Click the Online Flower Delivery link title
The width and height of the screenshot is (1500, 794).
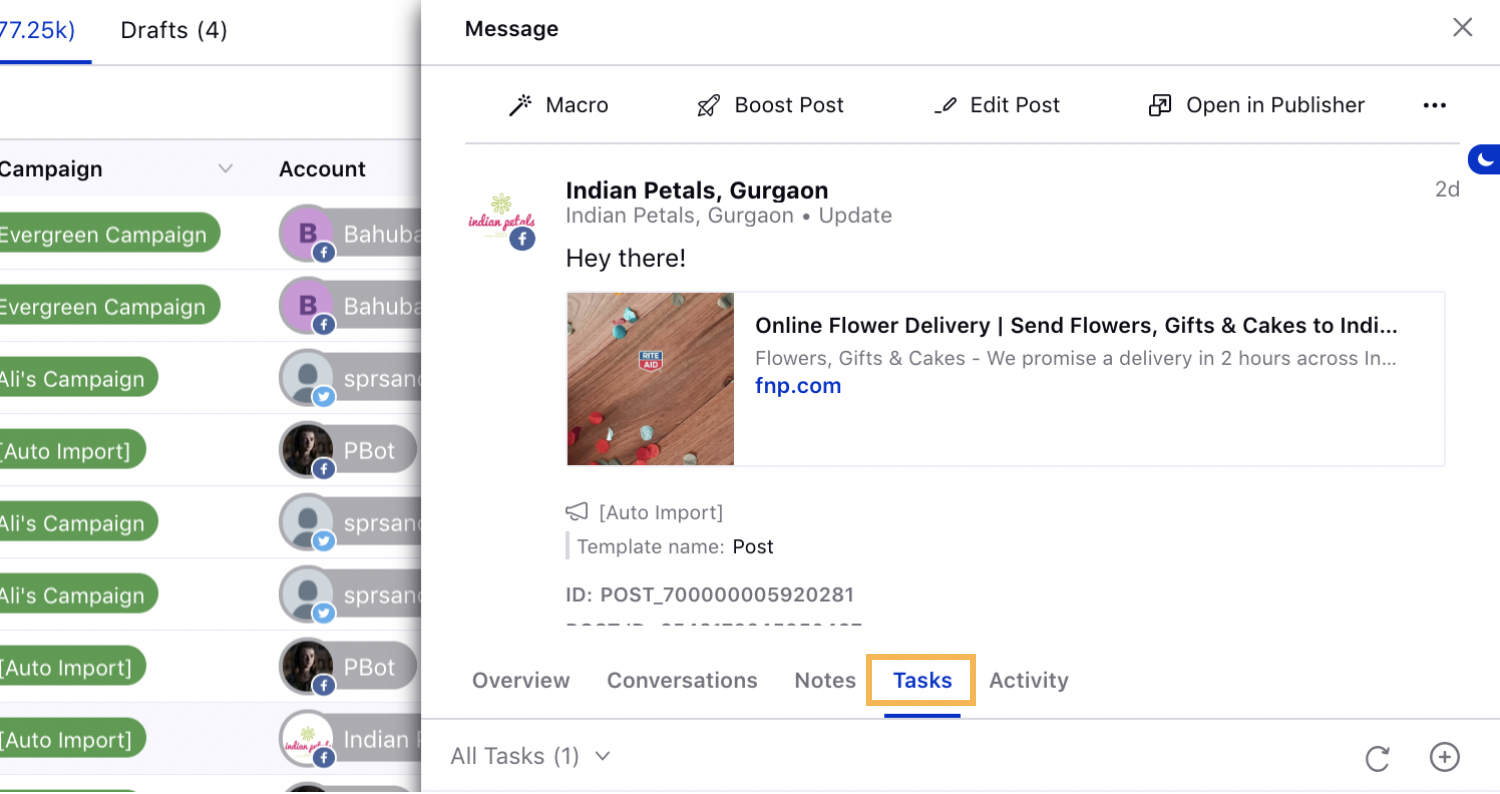pos(1076,325)
